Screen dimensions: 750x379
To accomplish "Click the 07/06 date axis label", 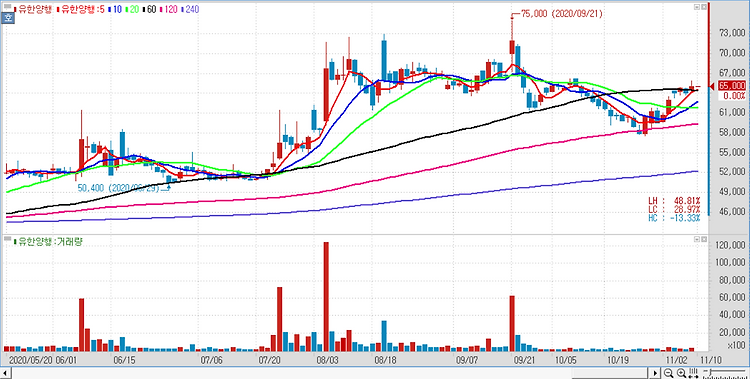I will pyautogui.click(x=212, y=359).
